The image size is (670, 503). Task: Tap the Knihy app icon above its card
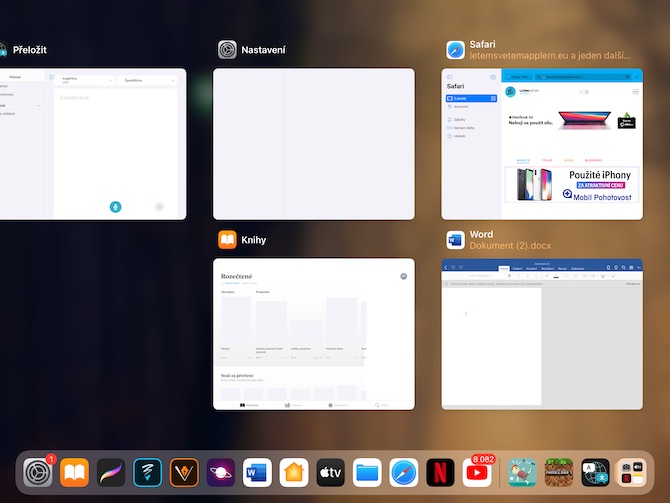(x=227, y=240)
